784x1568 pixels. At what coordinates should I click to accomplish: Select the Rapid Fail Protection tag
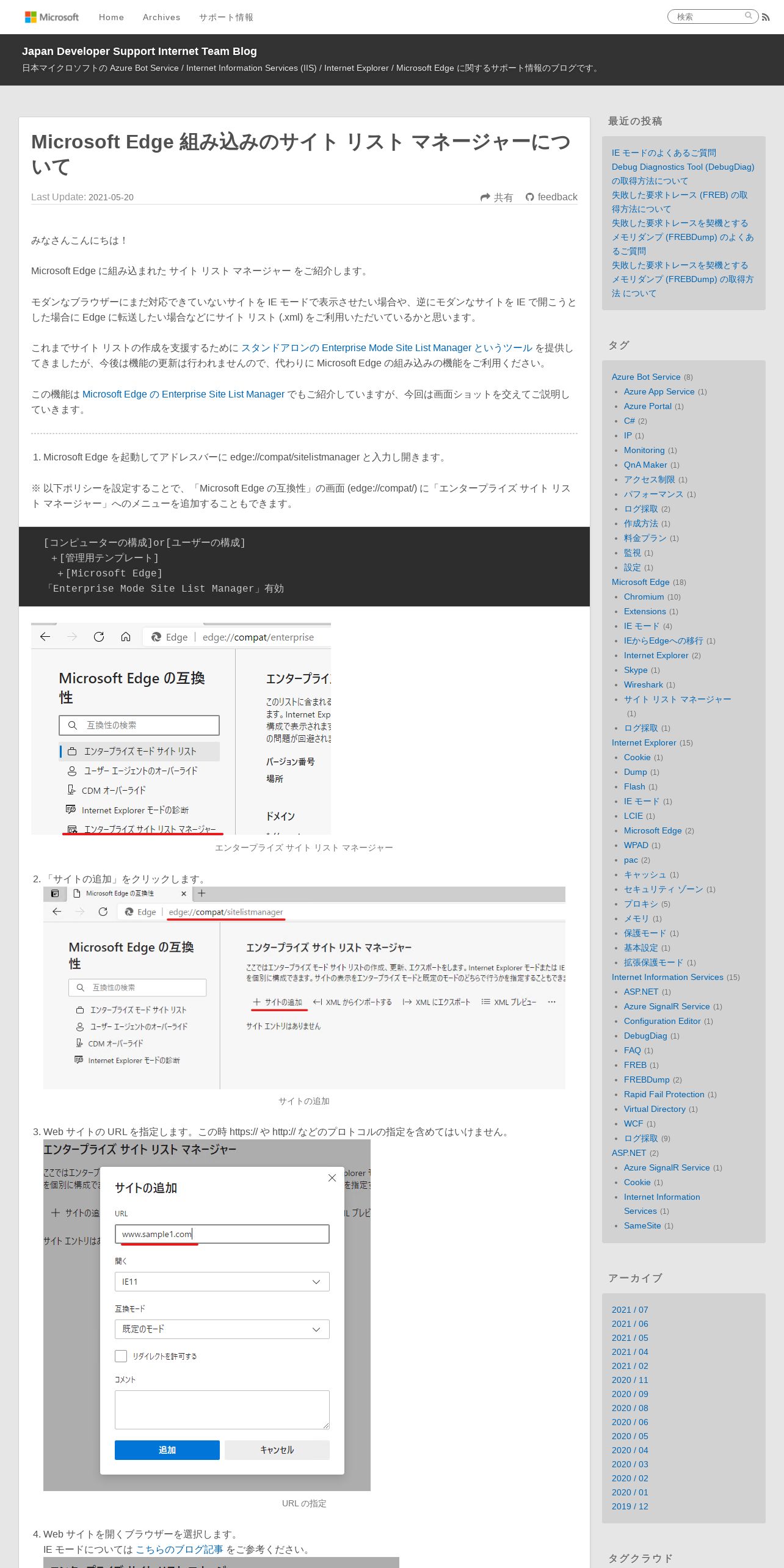(x=664, y=1094)
